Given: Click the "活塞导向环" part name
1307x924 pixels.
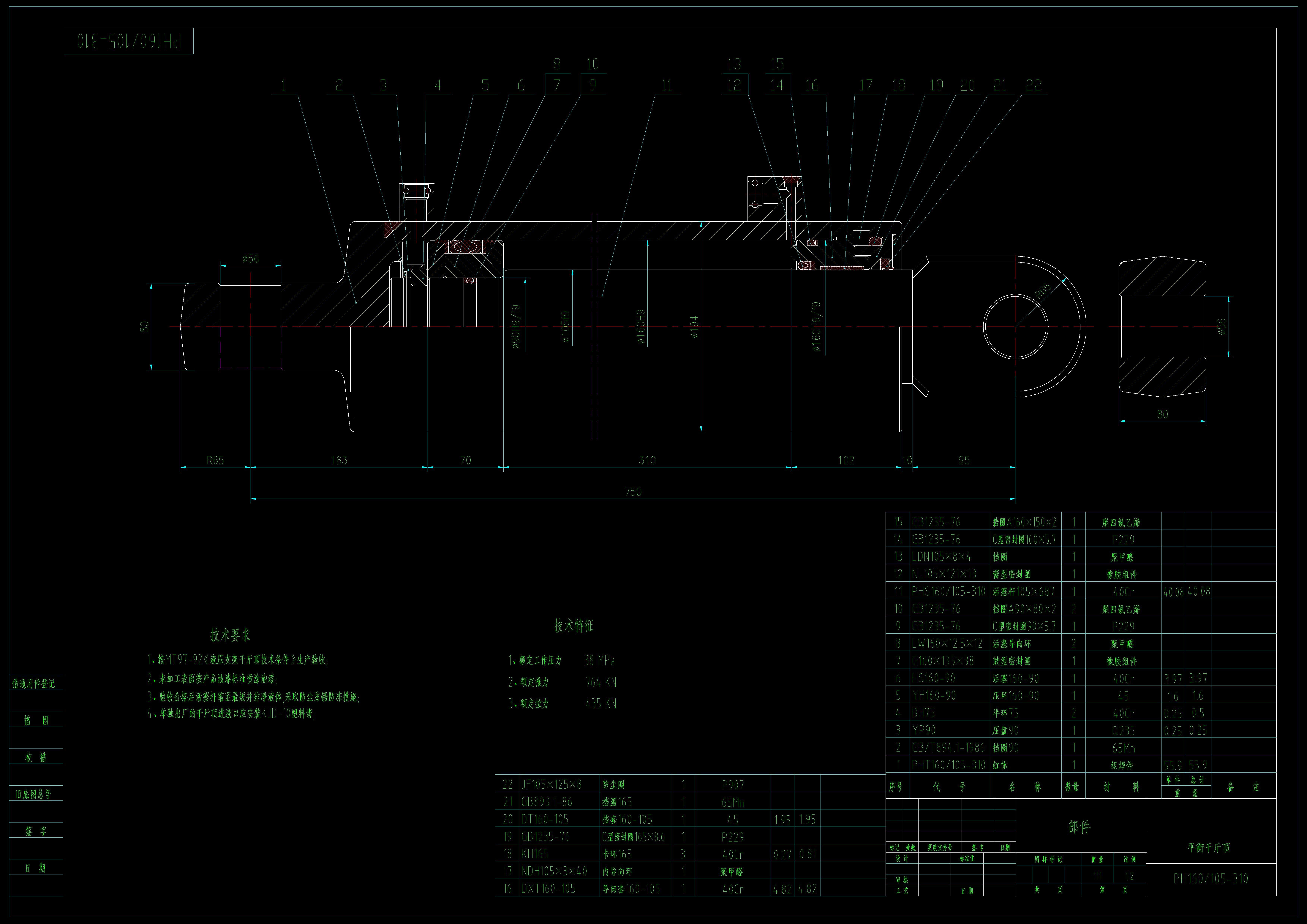Looking at the screenshot, I should click(x=1012, y=644).
